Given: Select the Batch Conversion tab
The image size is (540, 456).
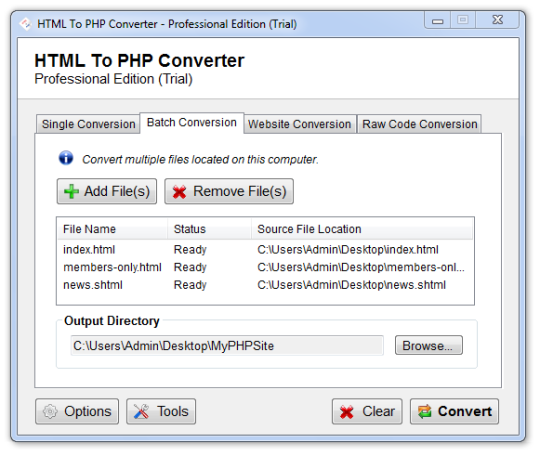Looking at the screenshot, I should [192, 123].
